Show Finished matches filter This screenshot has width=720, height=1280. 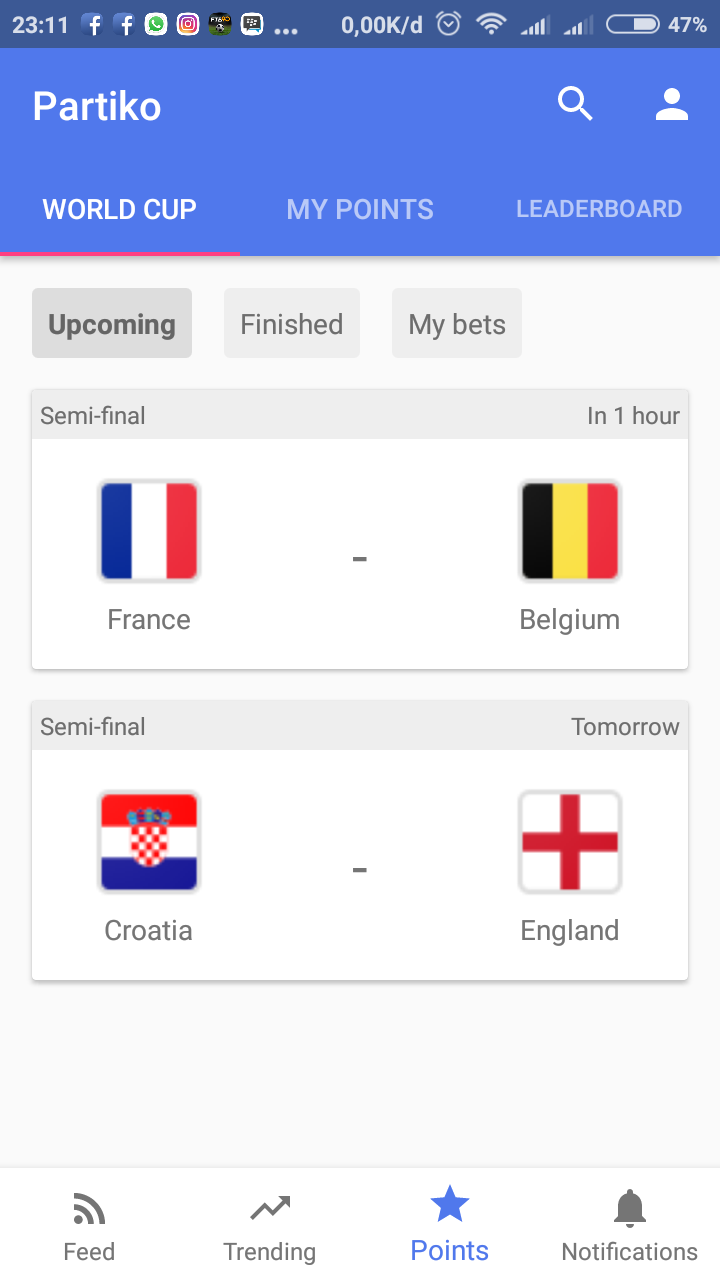(292, 324)
